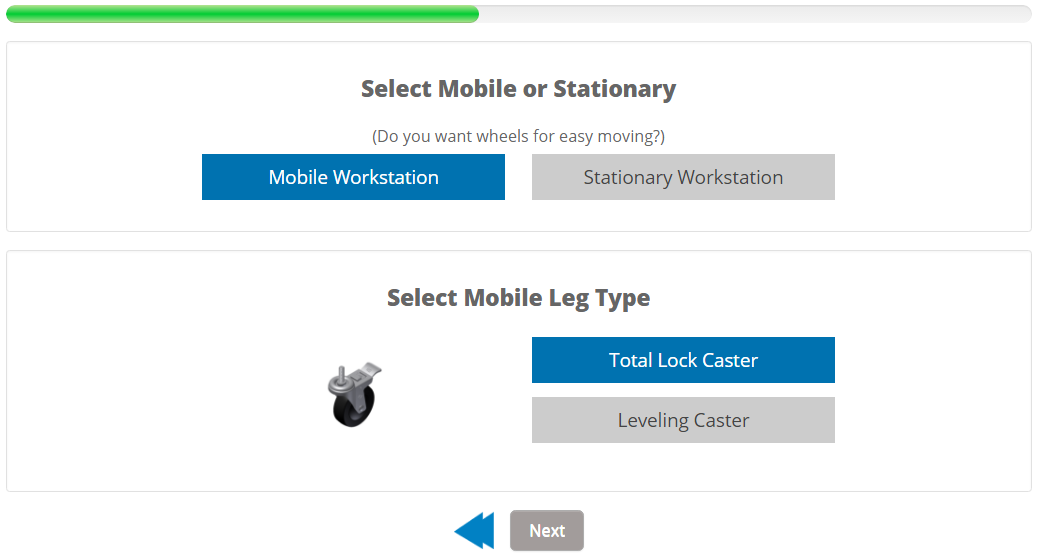Click the Mobile Workstation blue button text
The width and height of the screenshot is (1037, 560).
[x=353, y=177]
